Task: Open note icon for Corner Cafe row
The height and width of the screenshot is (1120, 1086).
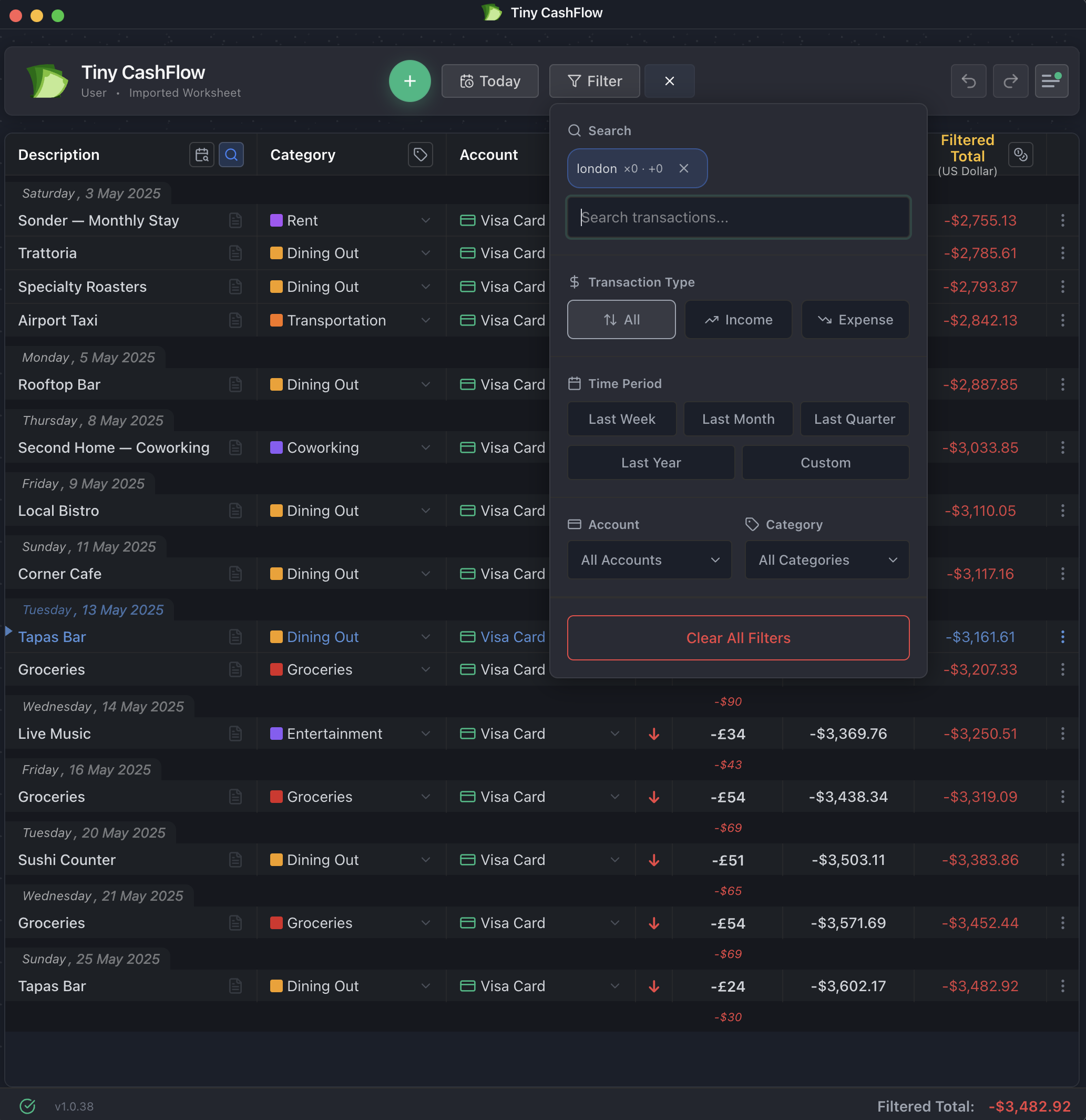Action: point(235,574)
